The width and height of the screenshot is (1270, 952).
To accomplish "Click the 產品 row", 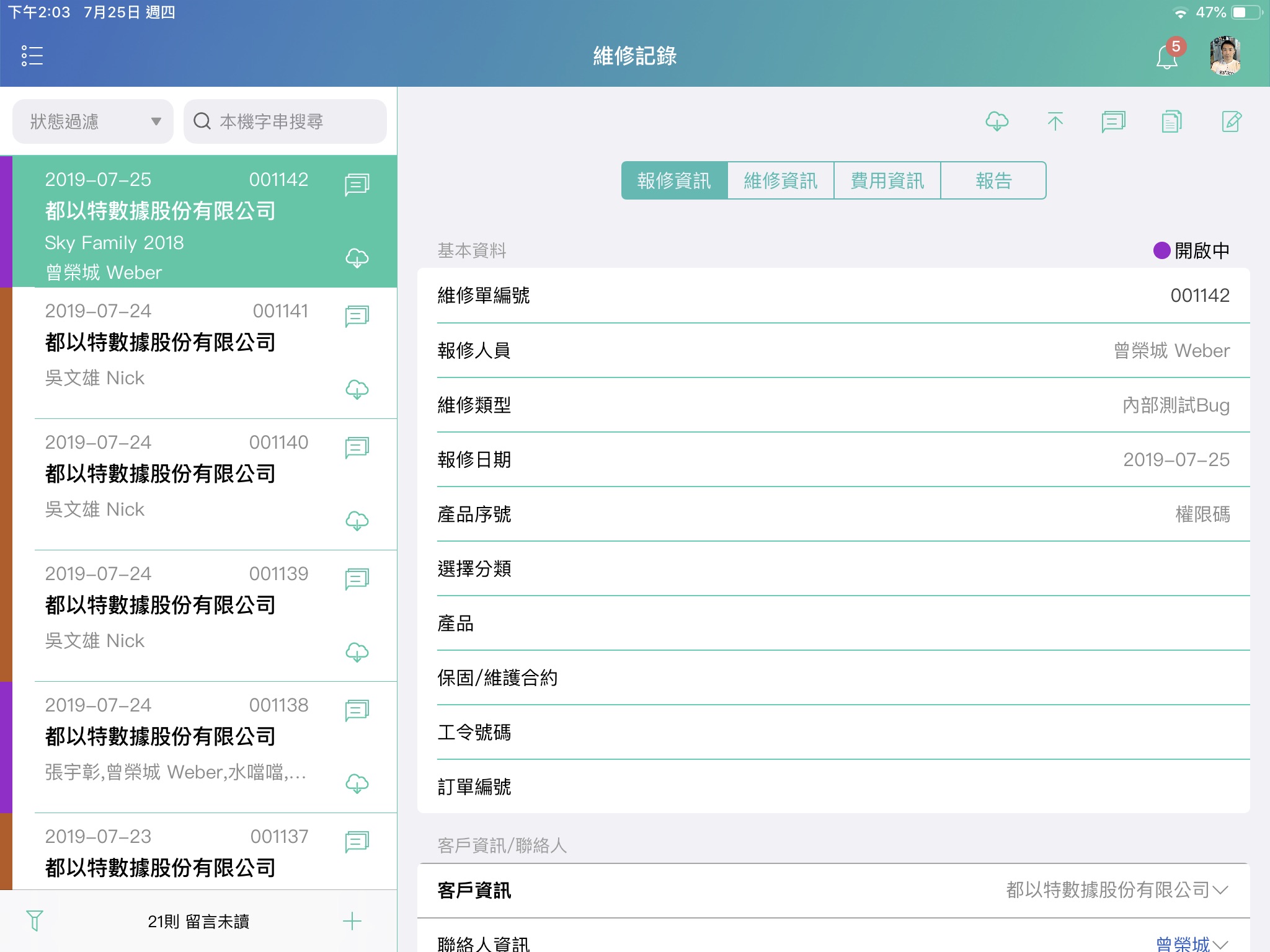I will pyautogui.click(x=833, y=623).
